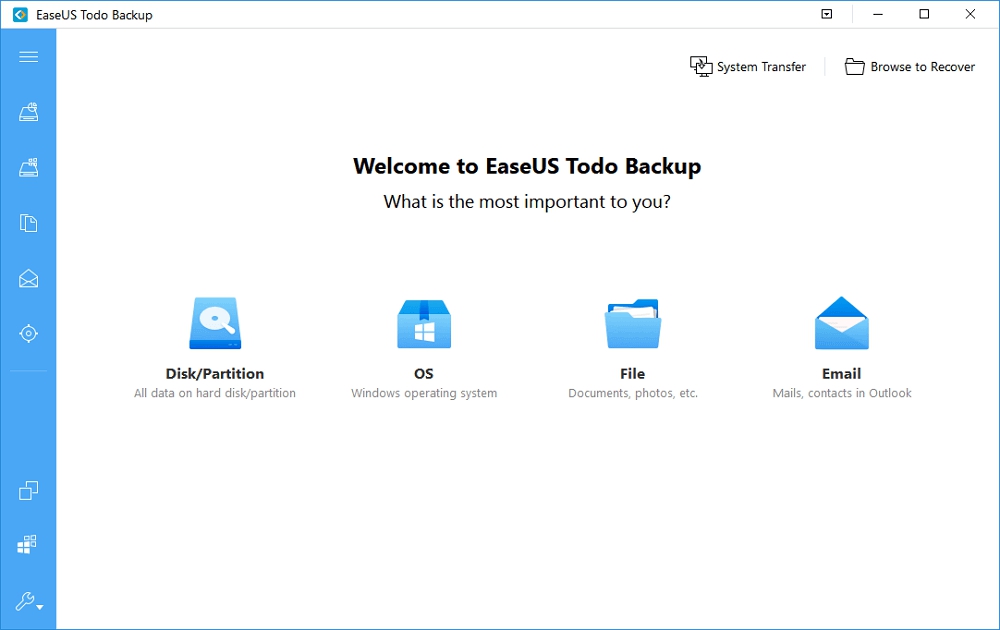Screen dimensions: 1000x630
Task: Open the System Transfer icon
Action: point(701,66)
